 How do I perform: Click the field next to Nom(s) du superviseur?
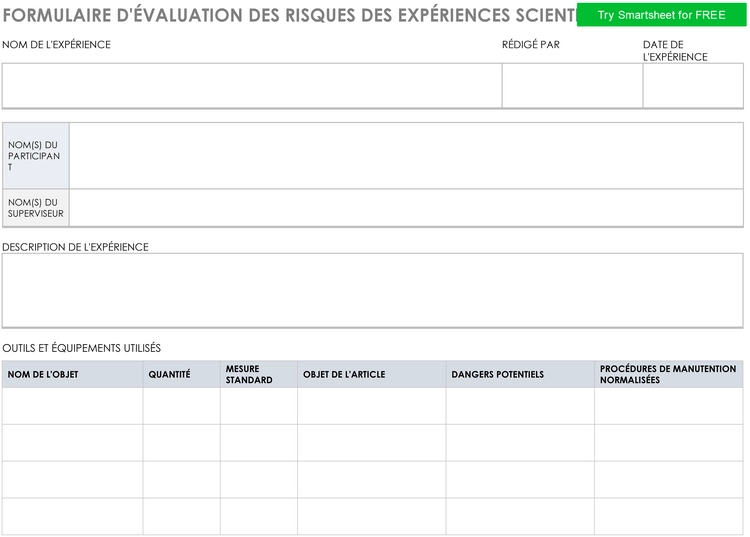[x=406, y=208]
